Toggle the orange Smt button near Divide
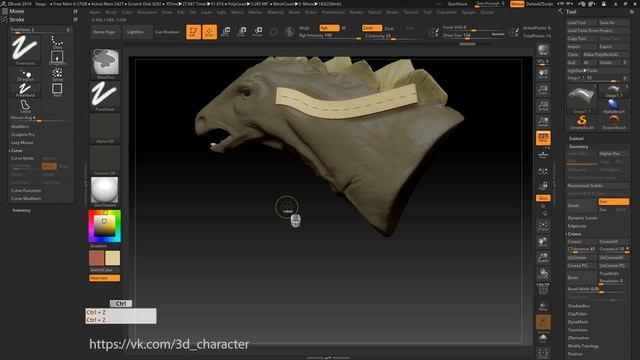Screen dimensions: 640x360 [x=613, y=202]
